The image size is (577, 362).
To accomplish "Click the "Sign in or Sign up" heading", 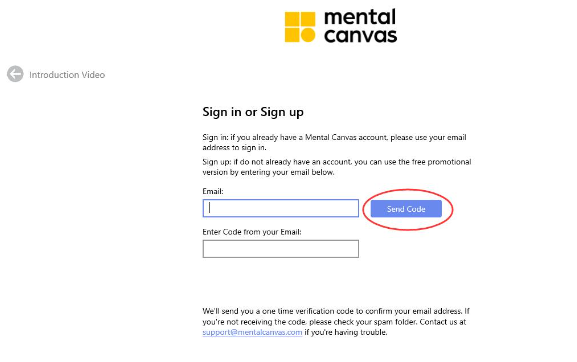I will [x=253, y=112].
